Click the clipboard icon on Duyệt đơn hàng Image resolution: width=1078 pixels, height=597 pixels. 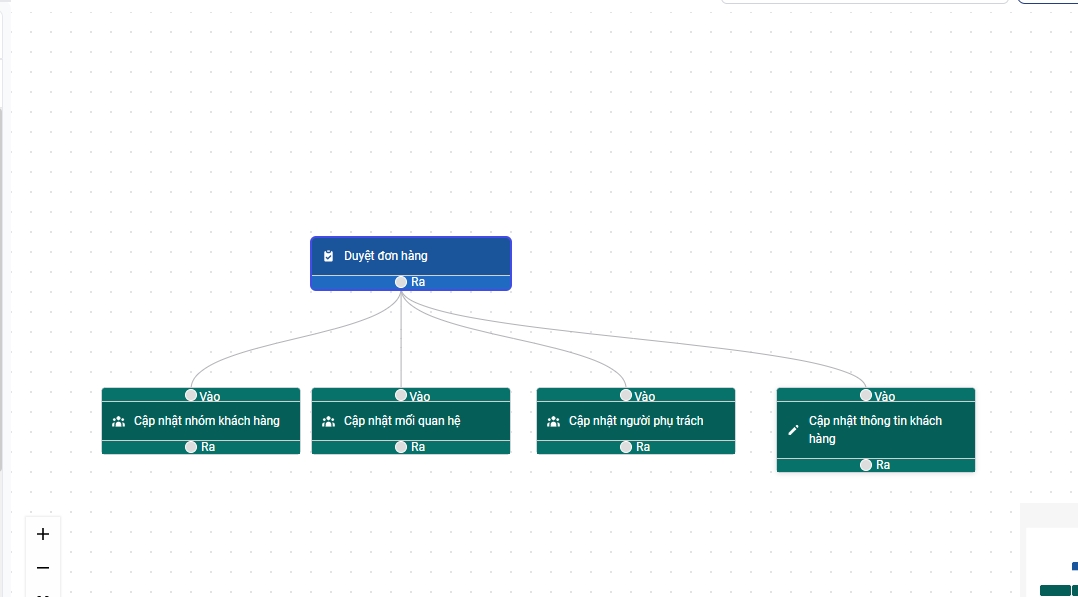point(329,256)
